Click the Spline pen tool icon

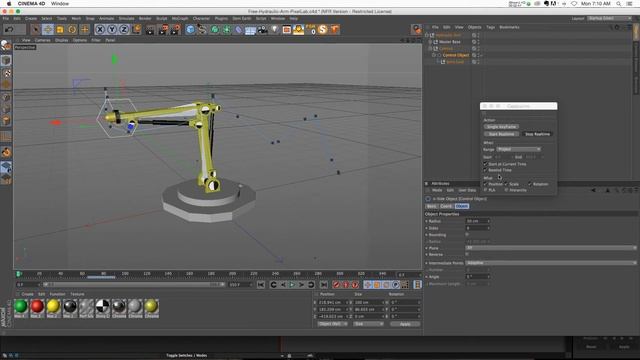[x=202, y=29]
